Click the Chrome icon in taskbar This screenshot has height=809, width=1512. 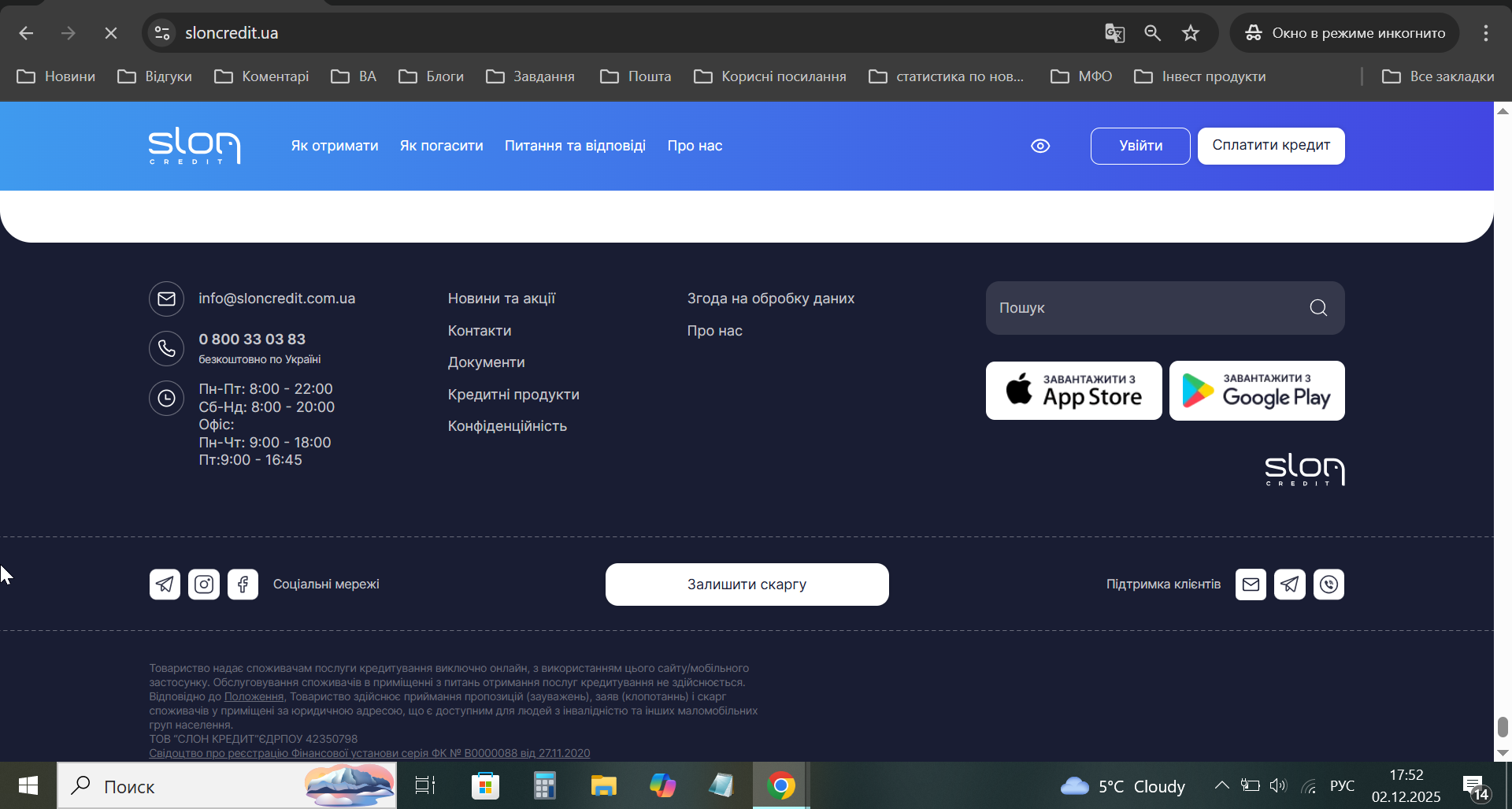pyautogui.click(x=780, y=785)
